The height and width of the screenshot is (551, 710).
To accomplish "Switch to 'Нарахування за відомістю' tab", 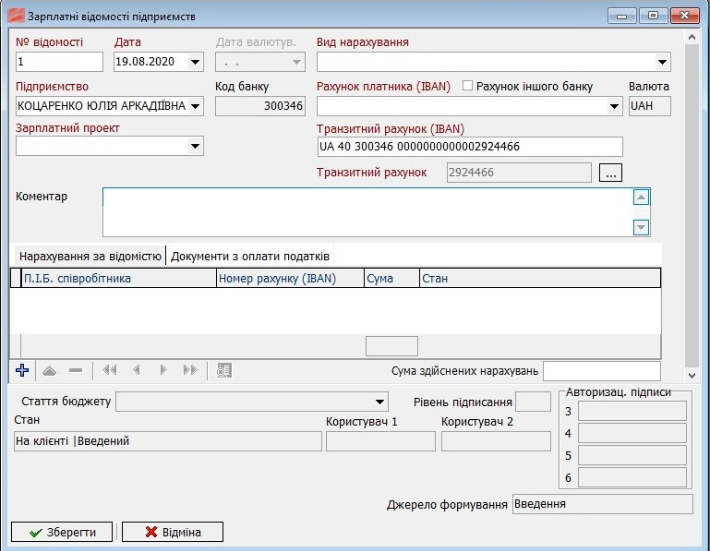I will [x=90, y=256].
